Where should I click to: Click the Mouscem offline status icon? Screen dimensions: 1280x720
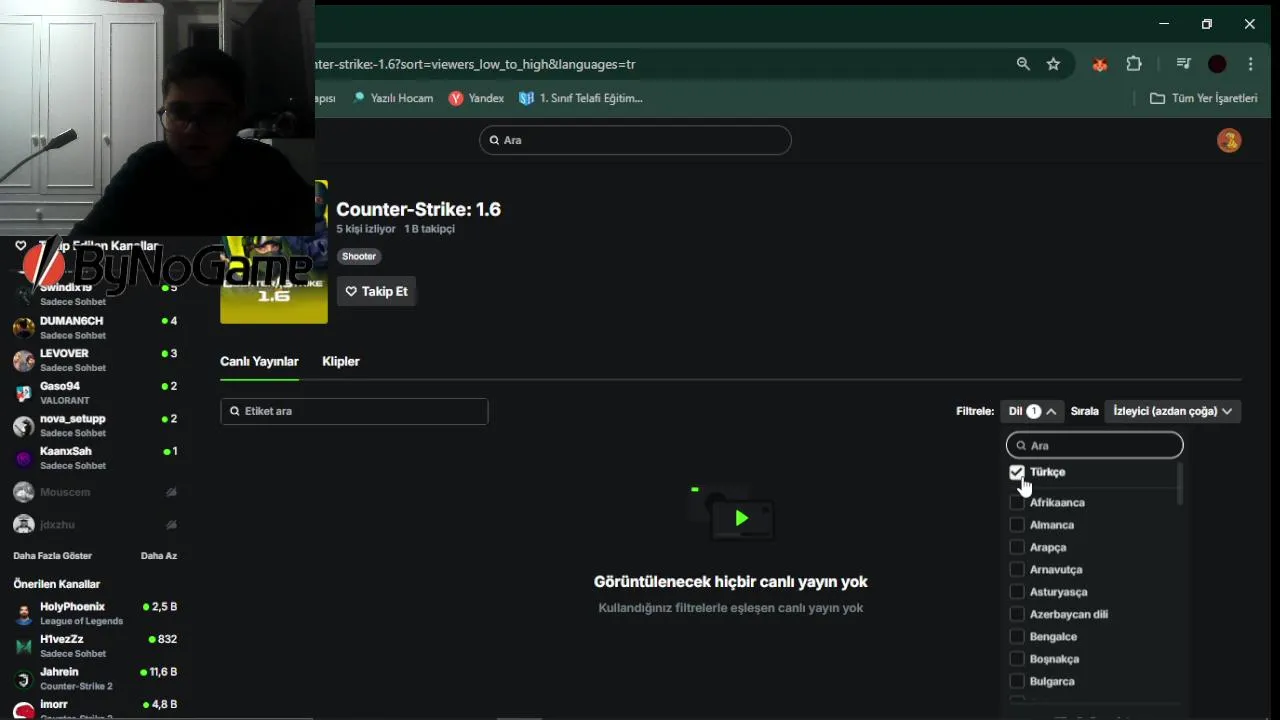coord(171,492)
